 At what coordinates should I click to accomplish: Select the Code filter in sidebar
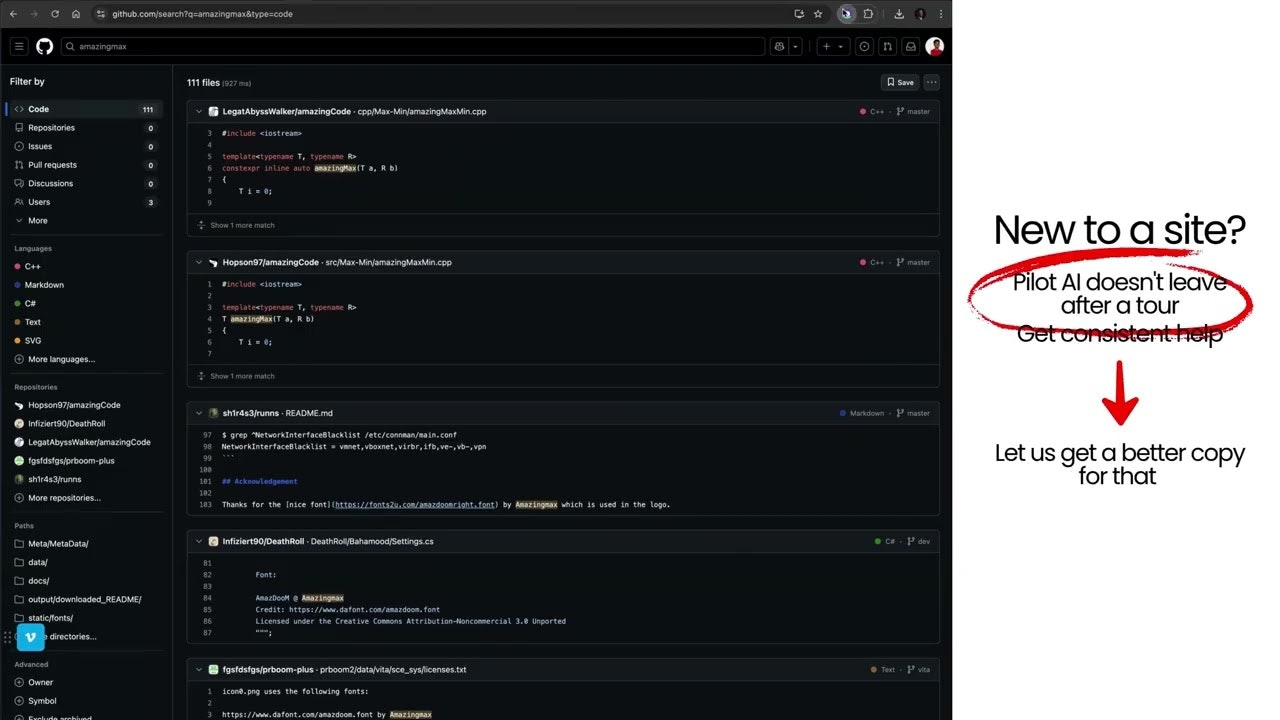[84, 109]
